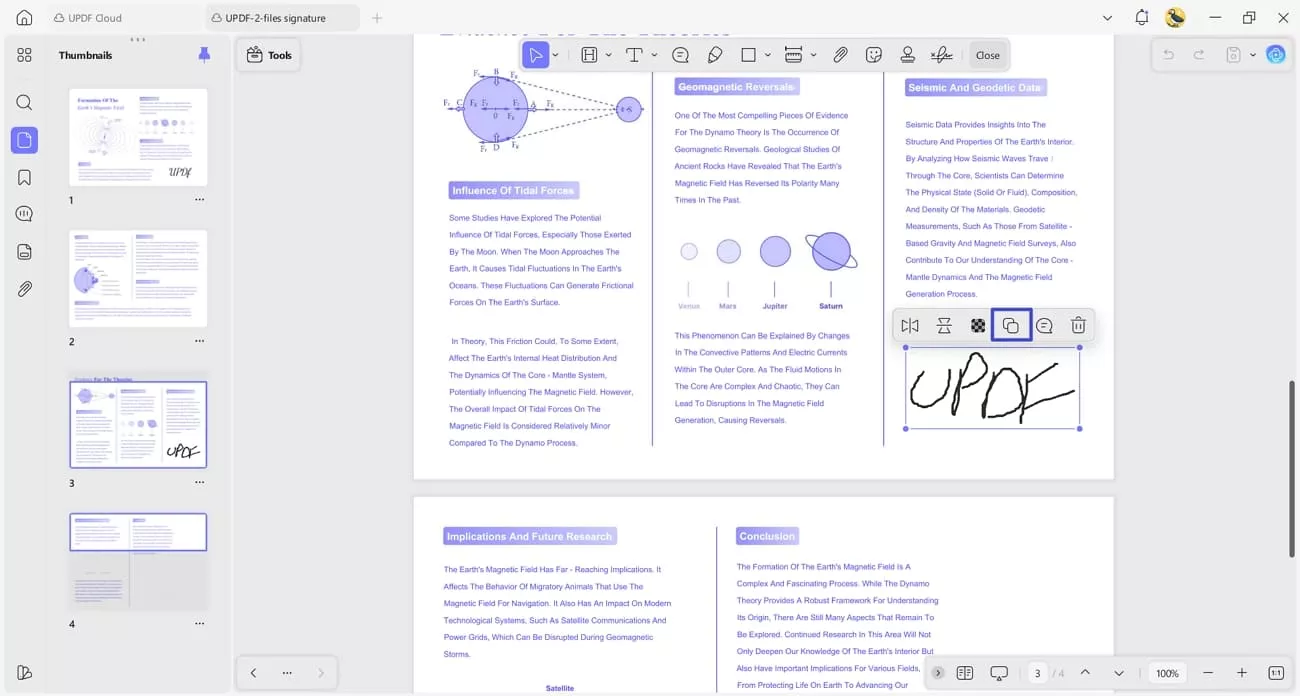Select the pencil drawing tool

coord(714,55)
